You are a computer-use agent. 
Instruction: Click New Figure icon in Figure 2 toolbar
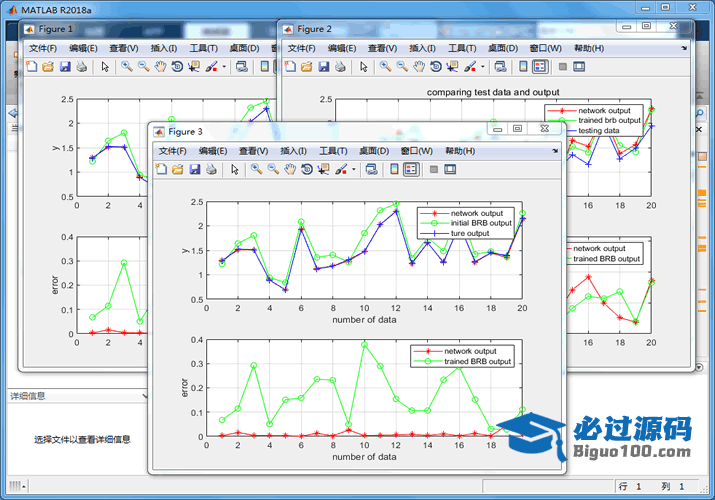290,67
